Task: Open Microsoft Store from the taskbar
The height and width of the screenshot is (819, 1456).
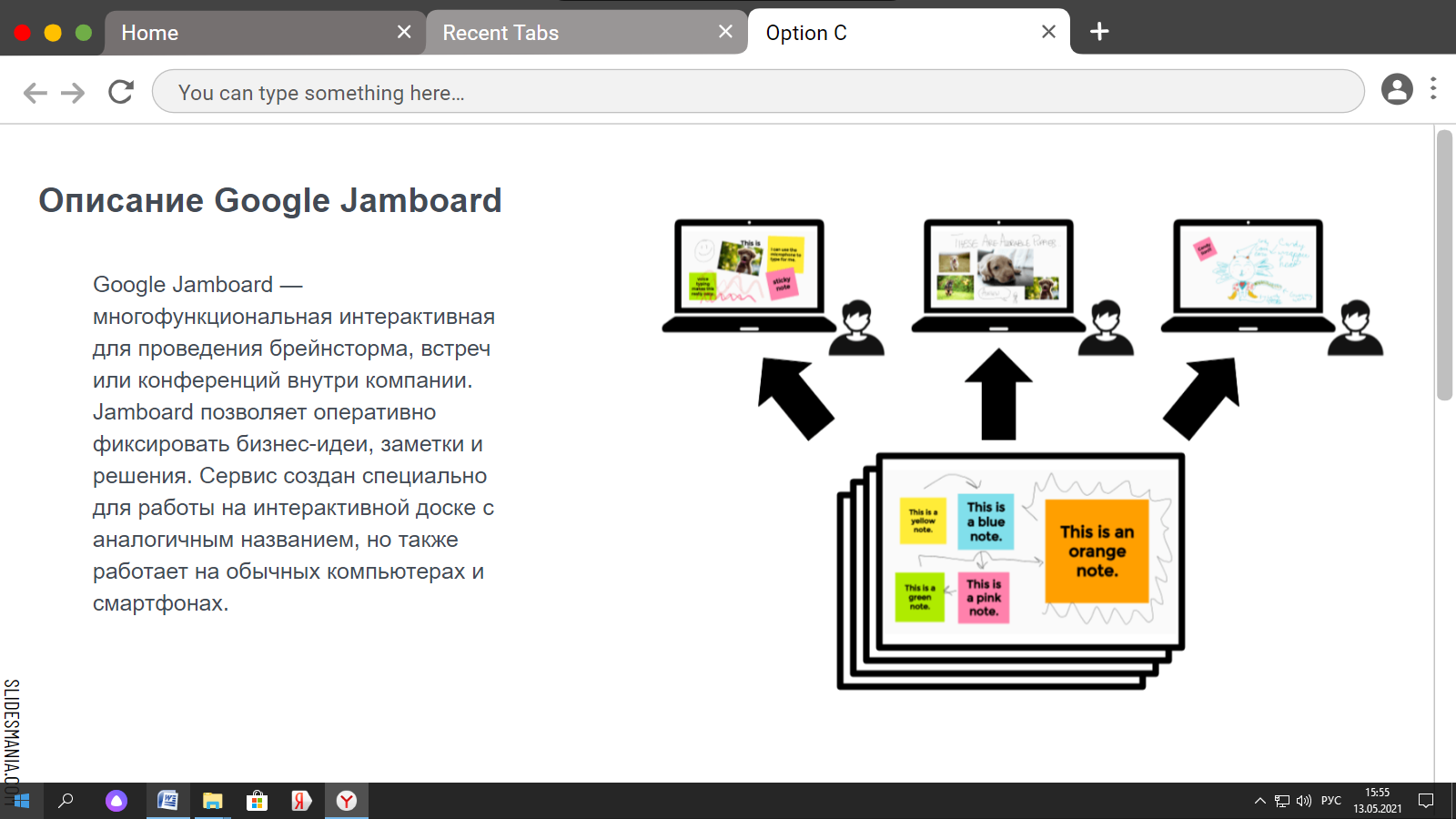Action: tap(257, 801)
